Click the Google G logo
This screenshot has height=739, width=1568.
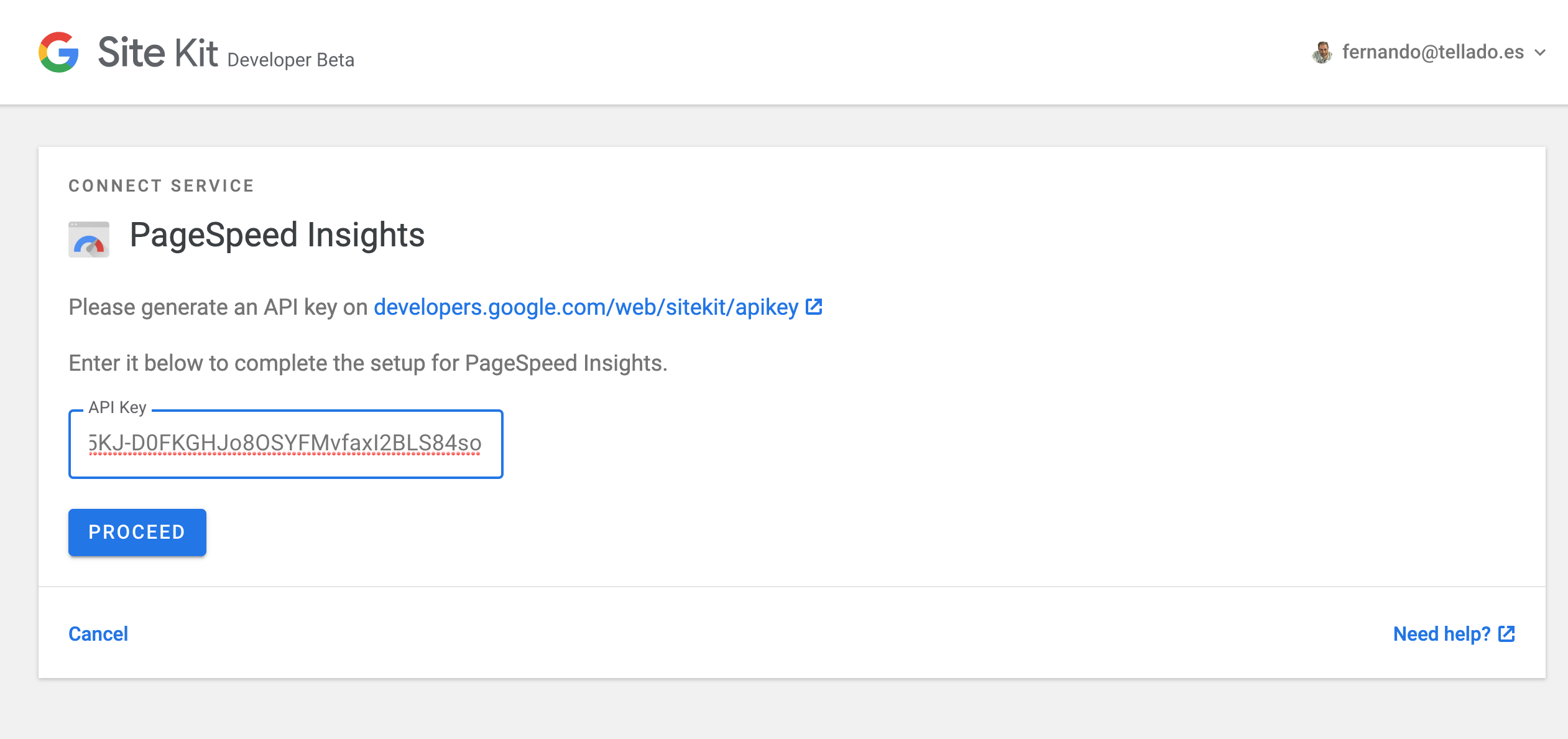58,52
